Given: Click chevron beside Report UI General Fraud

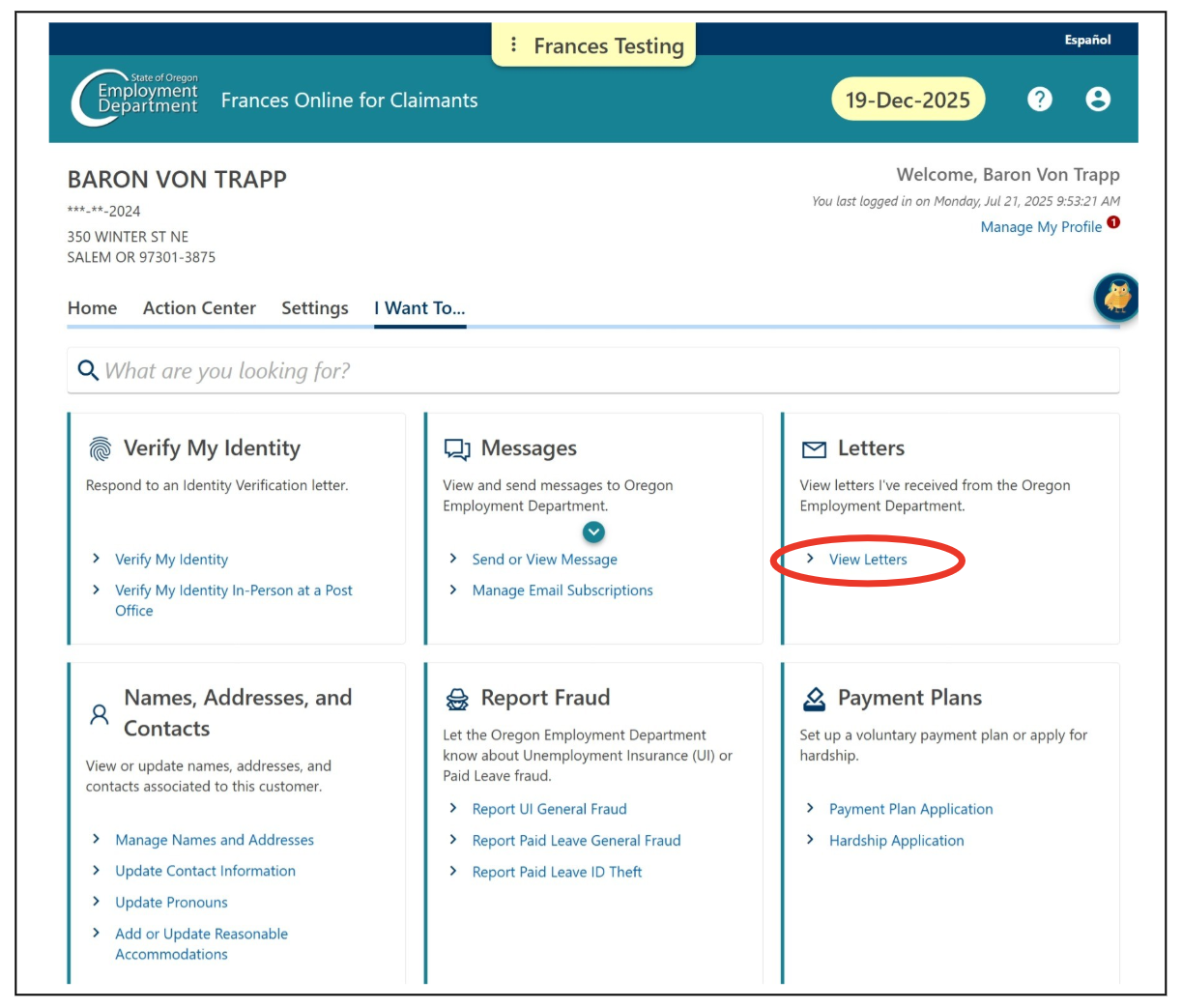Looking at the screenshot, I should pos(453,808).
